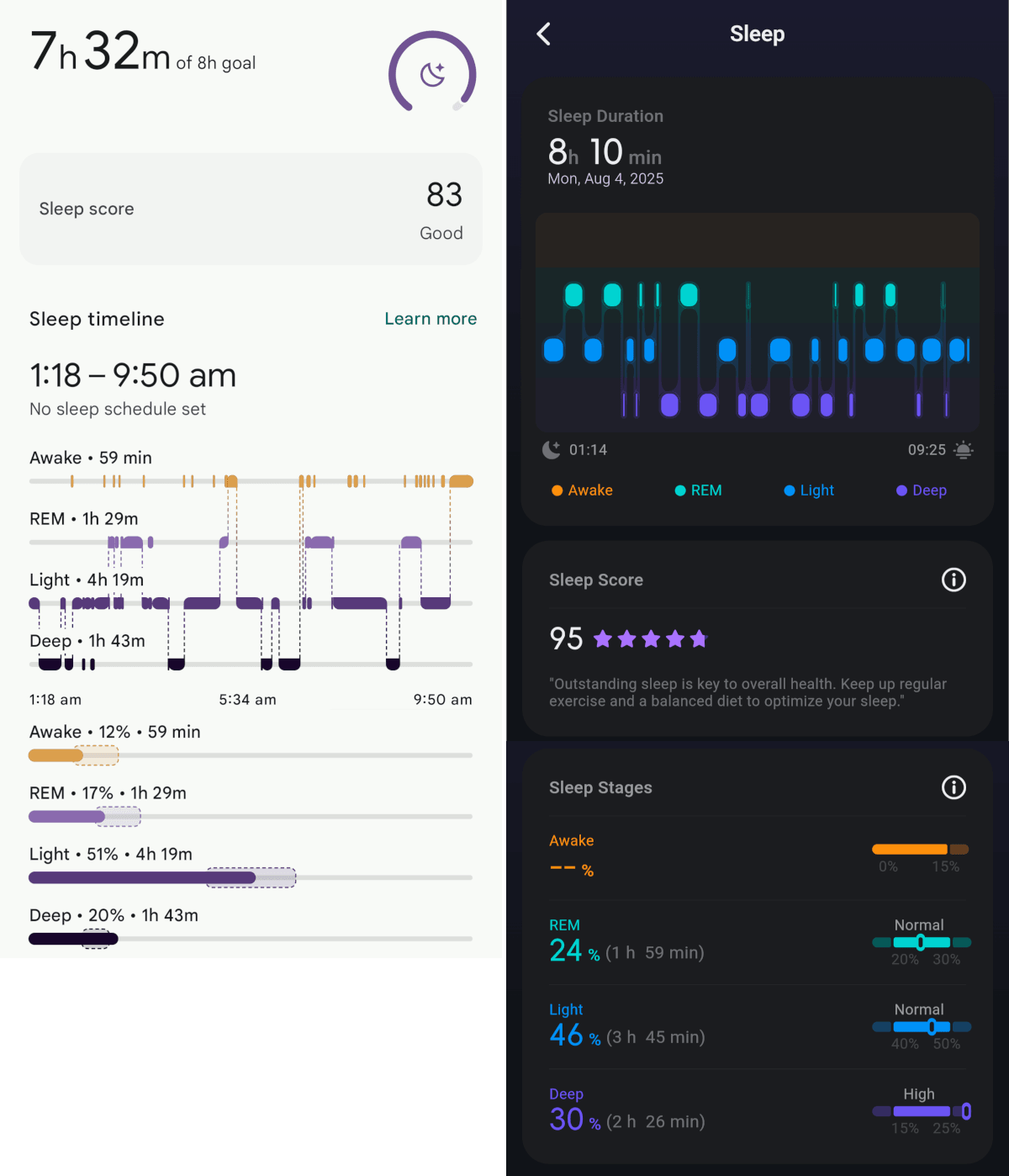
Task: Tap the Deep legend dot
Action: tap(901, 490)
